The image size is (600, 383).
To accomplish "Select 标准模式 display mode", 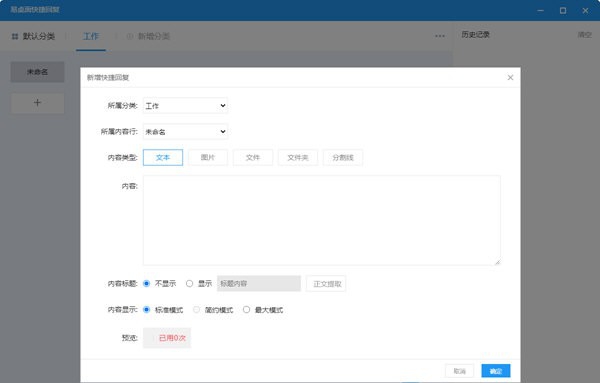I will [146, 310].
